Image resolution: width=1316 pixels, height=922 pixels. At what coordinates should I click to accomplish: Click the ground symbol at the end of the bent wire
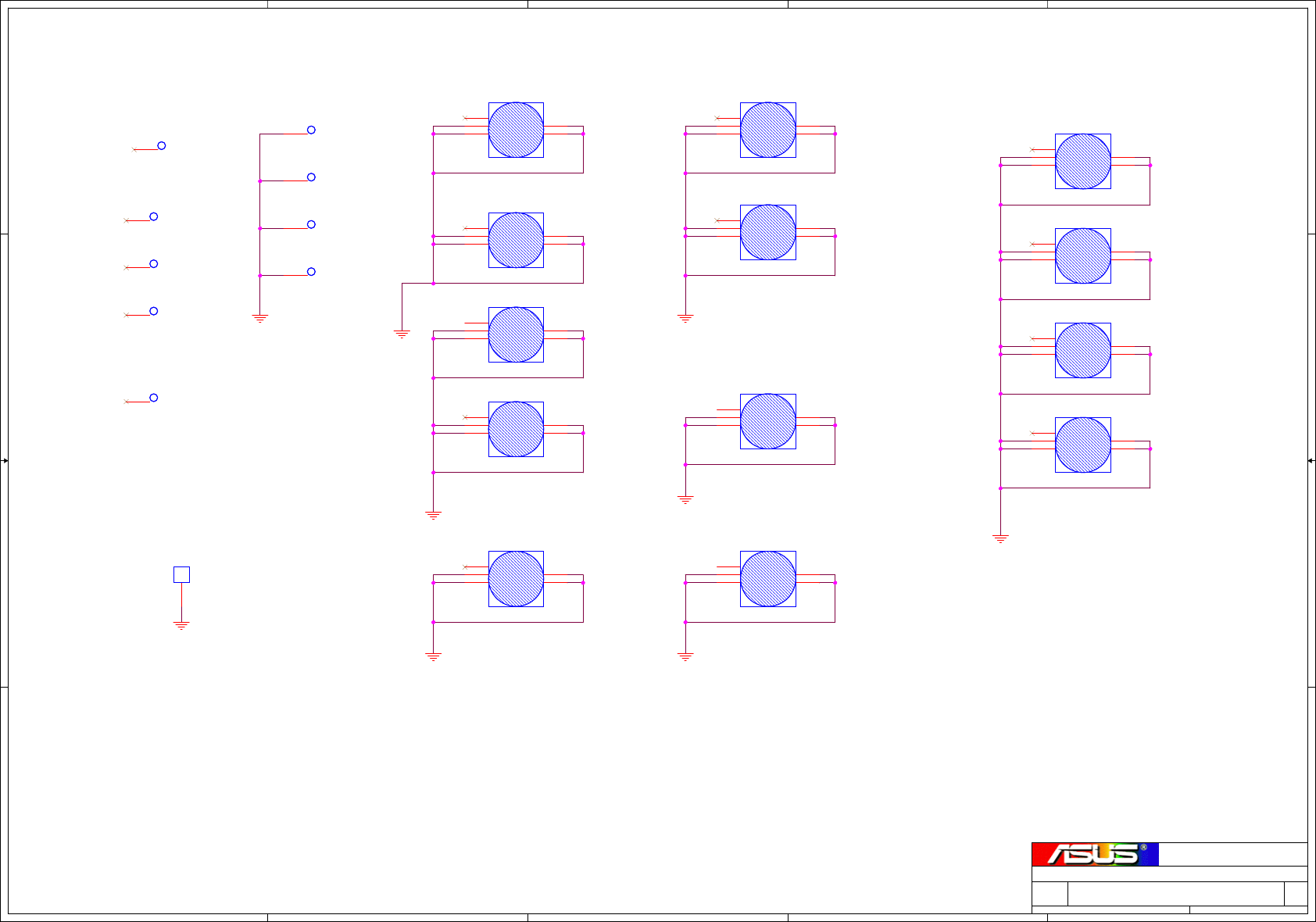[x=402, y=334]
